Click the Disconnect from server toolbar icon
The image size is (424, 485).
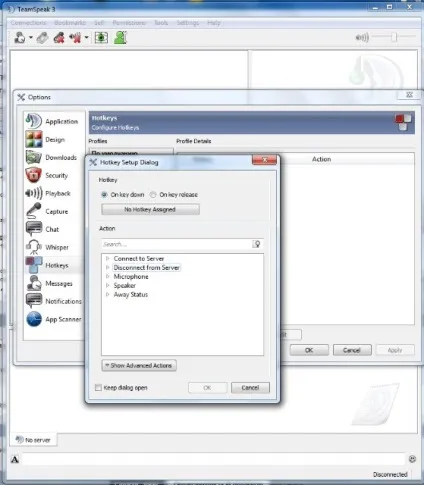59,38
